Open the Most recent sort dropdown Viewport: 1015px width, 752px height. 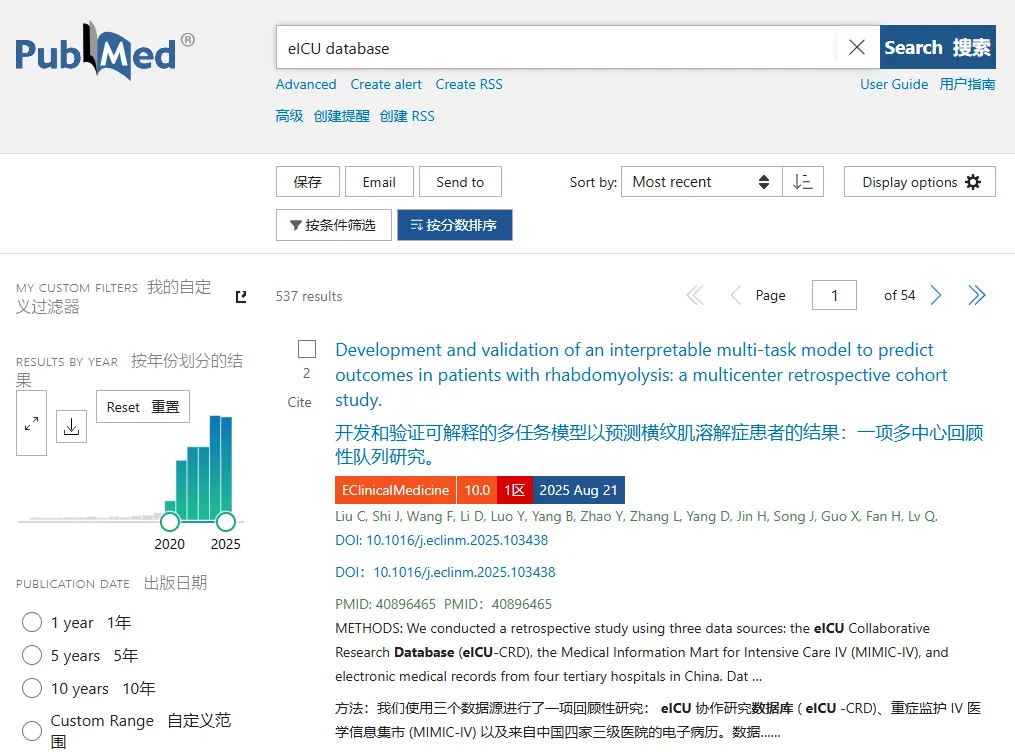pos(701,182)
